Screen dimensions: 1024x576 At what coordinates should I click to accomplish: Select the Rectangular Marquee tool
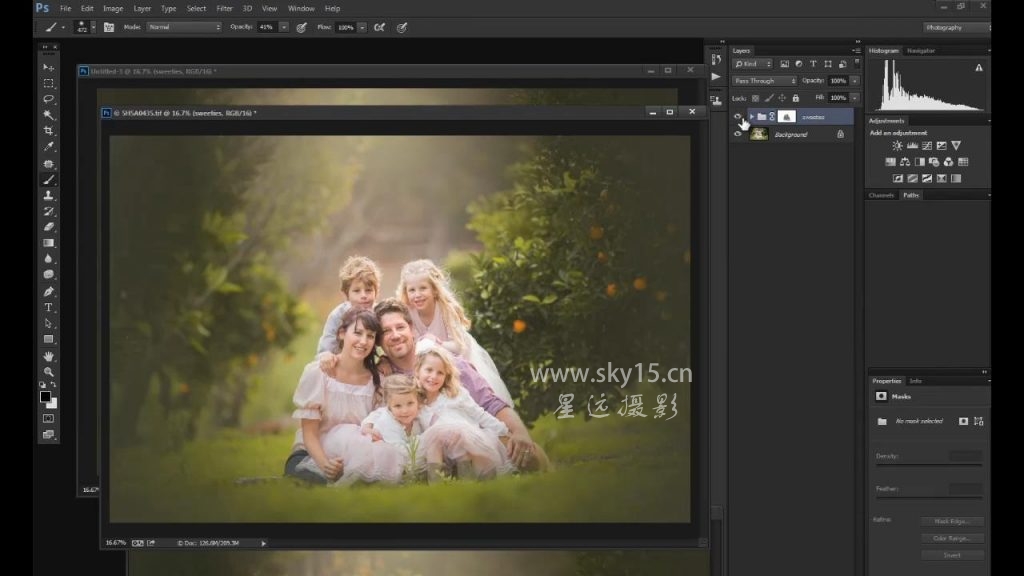pos(48,84)
